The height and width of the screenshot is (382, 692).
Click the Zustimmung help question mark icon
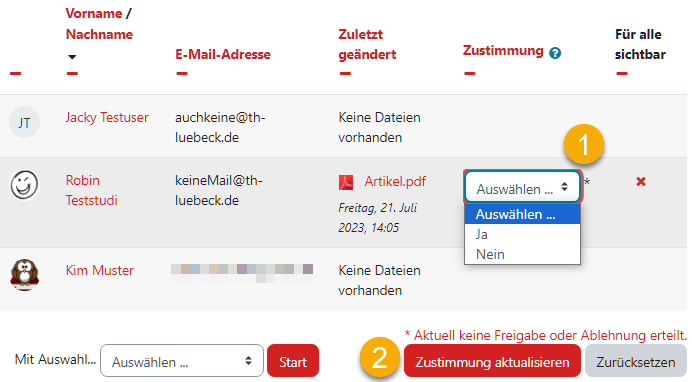point(555,53)
